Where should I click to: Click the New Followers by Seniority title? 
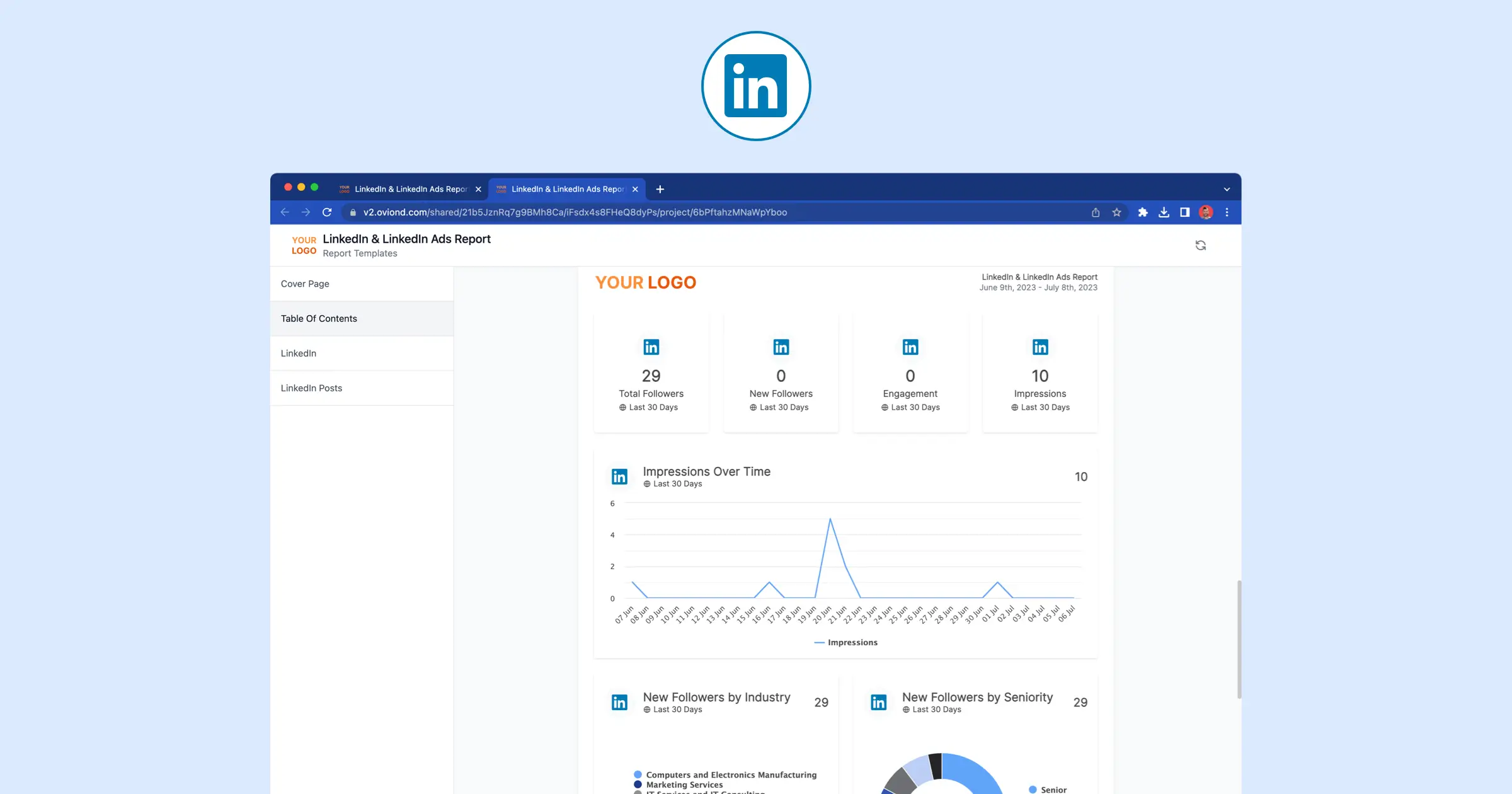click(x=977, y=697)
